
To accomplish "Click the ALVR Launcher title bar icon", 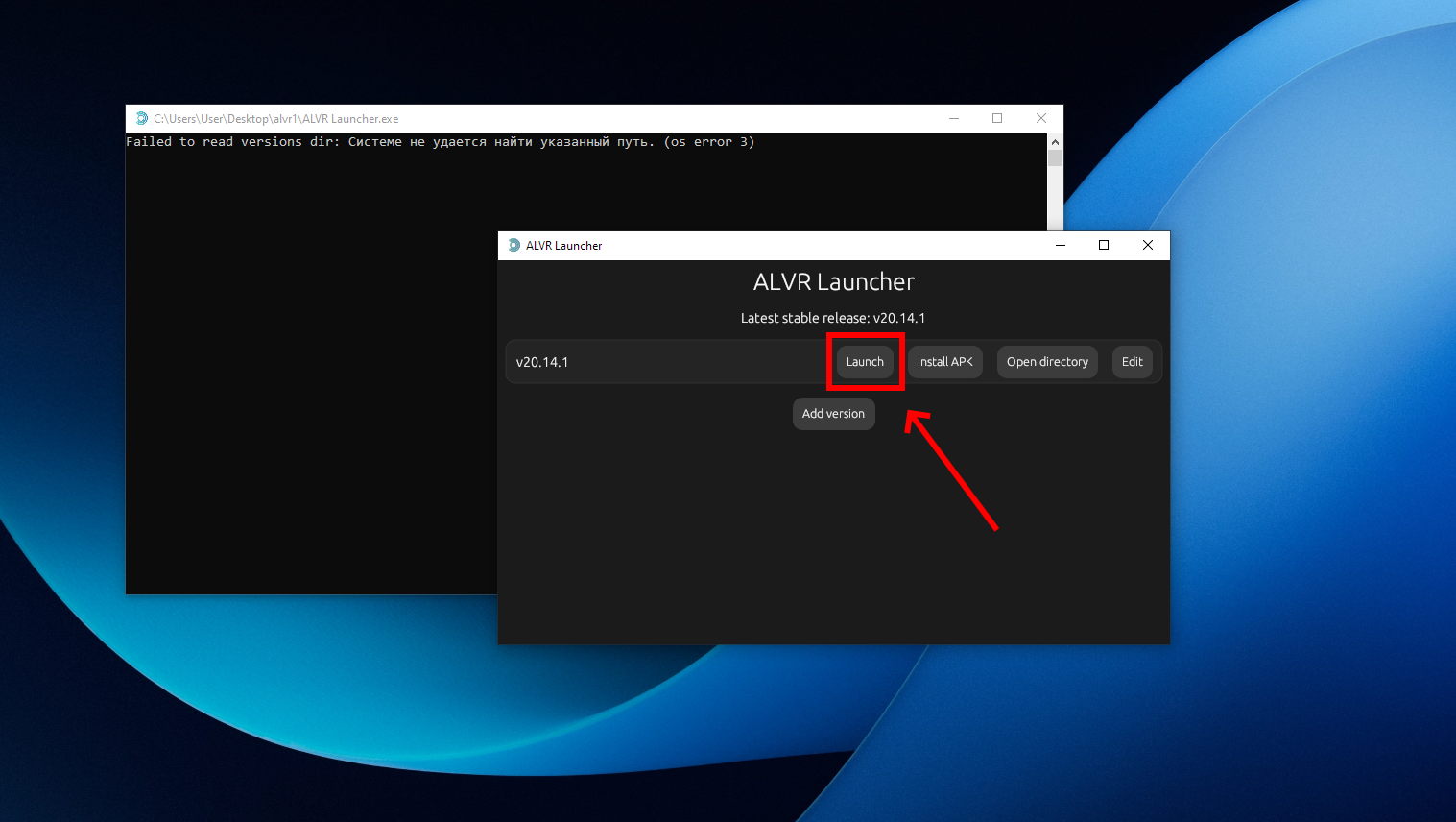I will click(514, 246).
